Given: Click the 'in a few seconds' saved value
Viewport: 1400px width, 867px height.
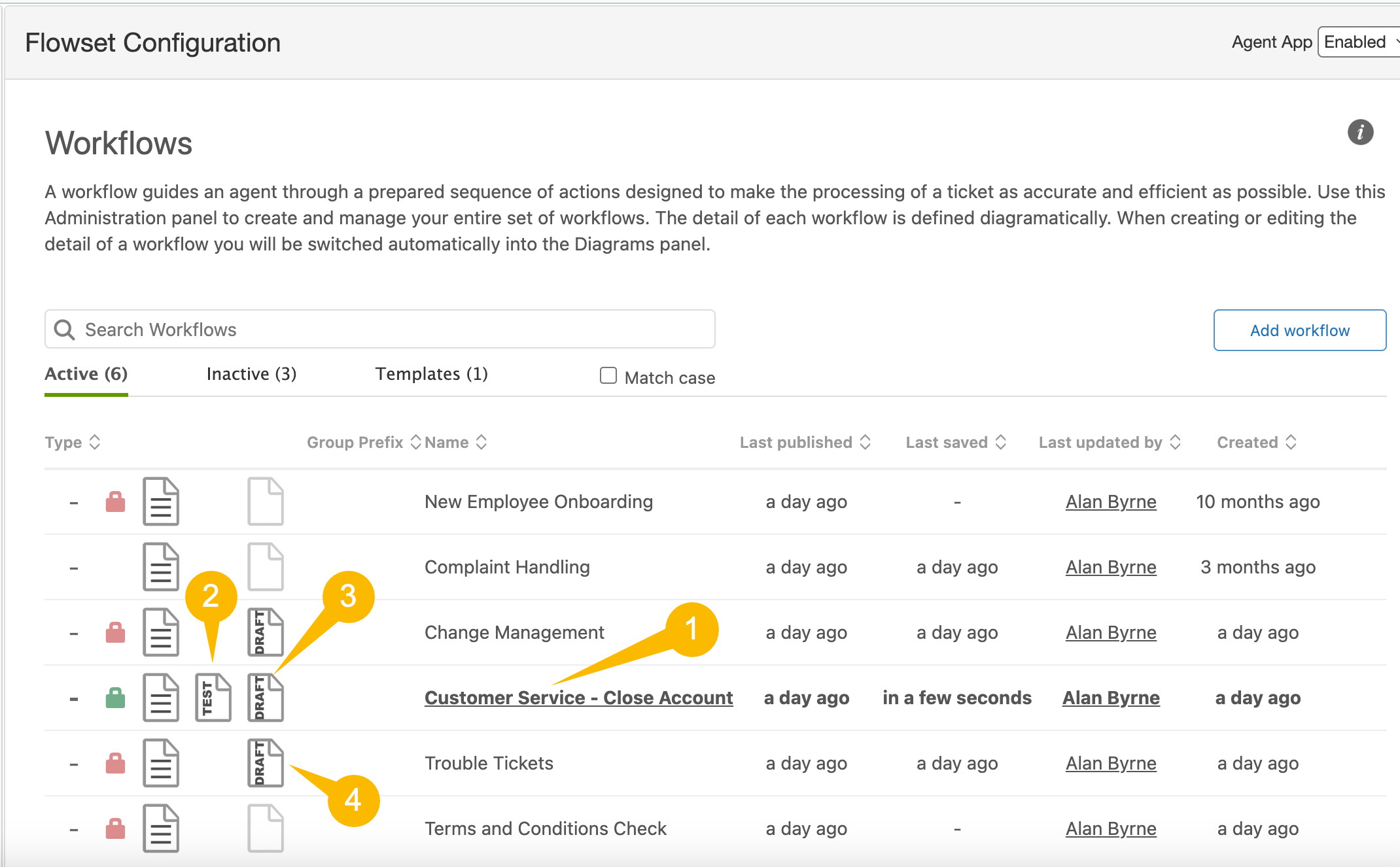Looking at the screenshot, I should (x=956, y=698).
